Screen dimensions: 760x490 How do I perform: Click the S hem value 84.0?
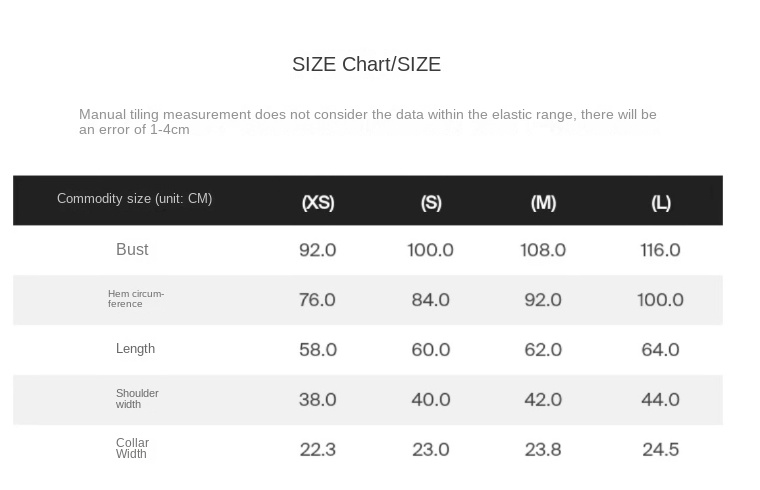pyautogui.click(x=430, y=300)
